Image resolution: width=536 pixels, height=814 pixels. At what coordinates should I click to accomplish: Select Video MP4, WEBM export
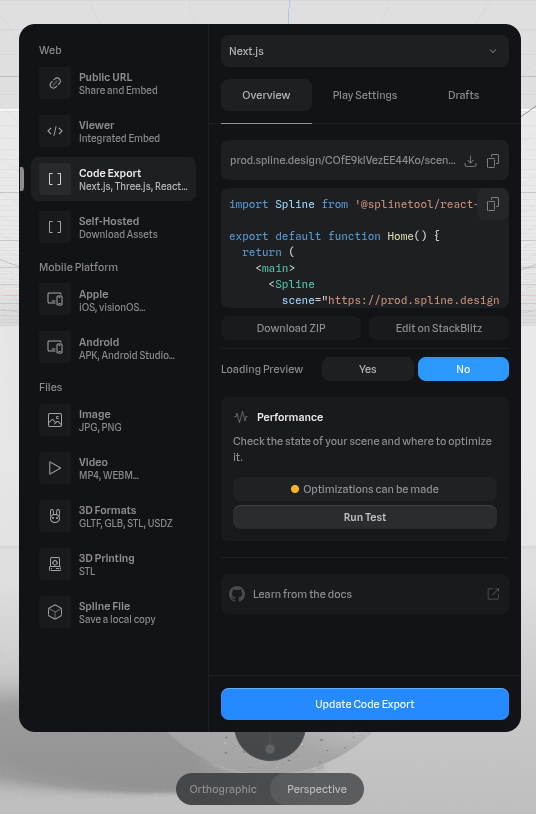pos(114,468)
